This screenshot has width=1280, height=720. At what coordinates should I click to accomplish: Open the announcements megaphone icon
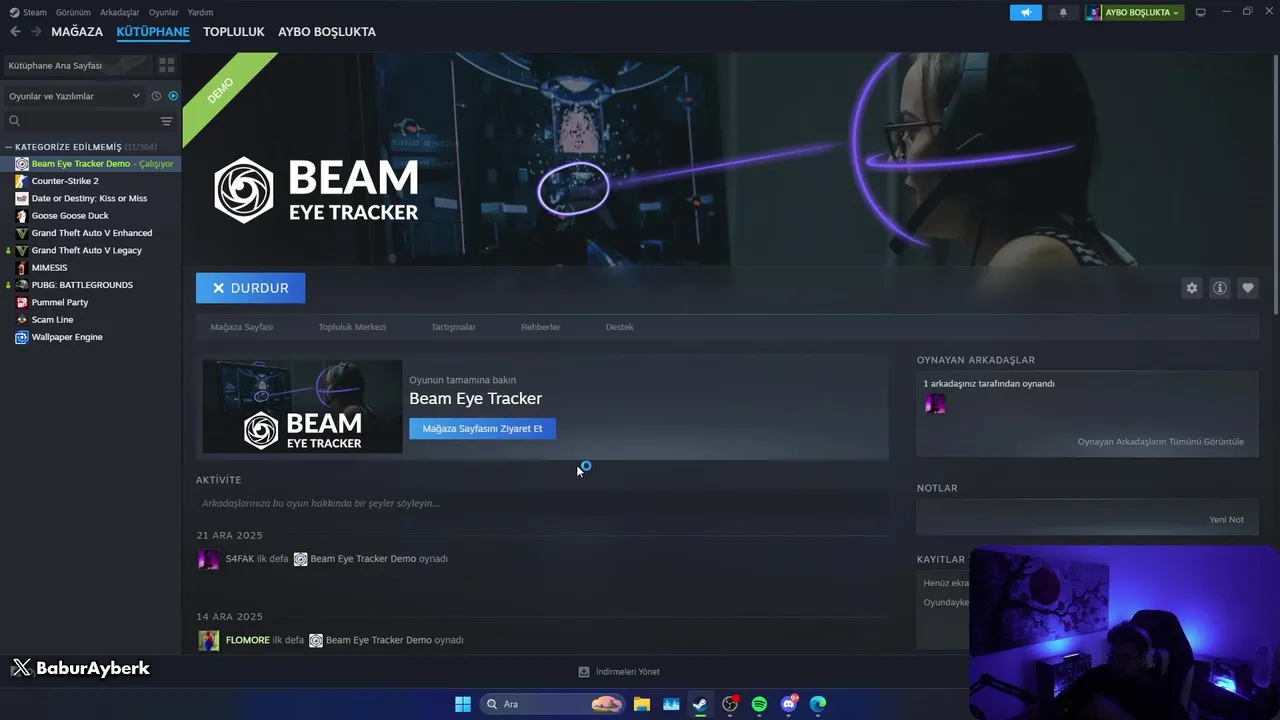click(x=1025, y=12)
